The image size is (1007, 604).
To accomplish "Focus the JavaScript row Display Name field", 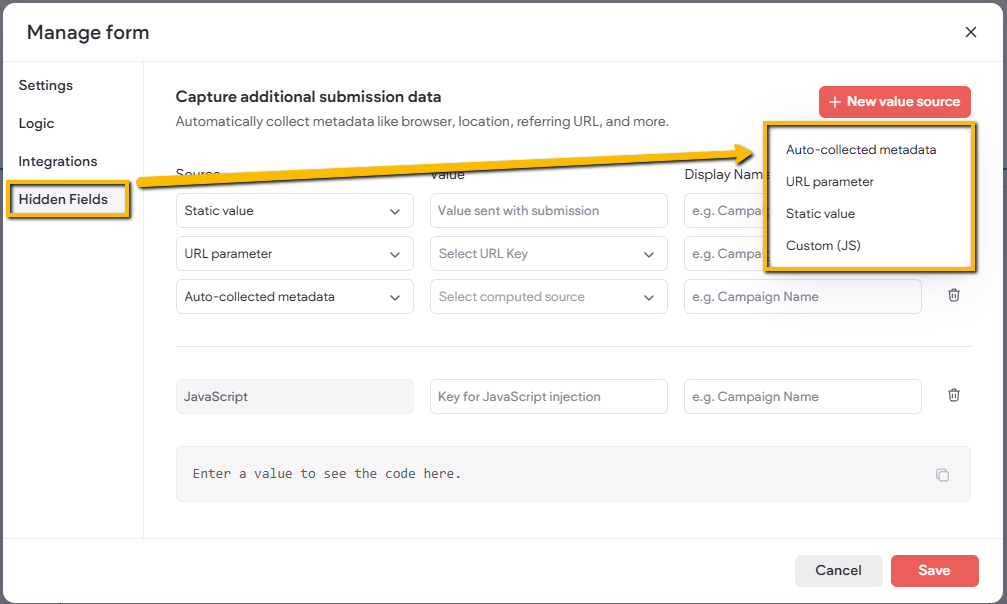I will click(x=803, y=396).
